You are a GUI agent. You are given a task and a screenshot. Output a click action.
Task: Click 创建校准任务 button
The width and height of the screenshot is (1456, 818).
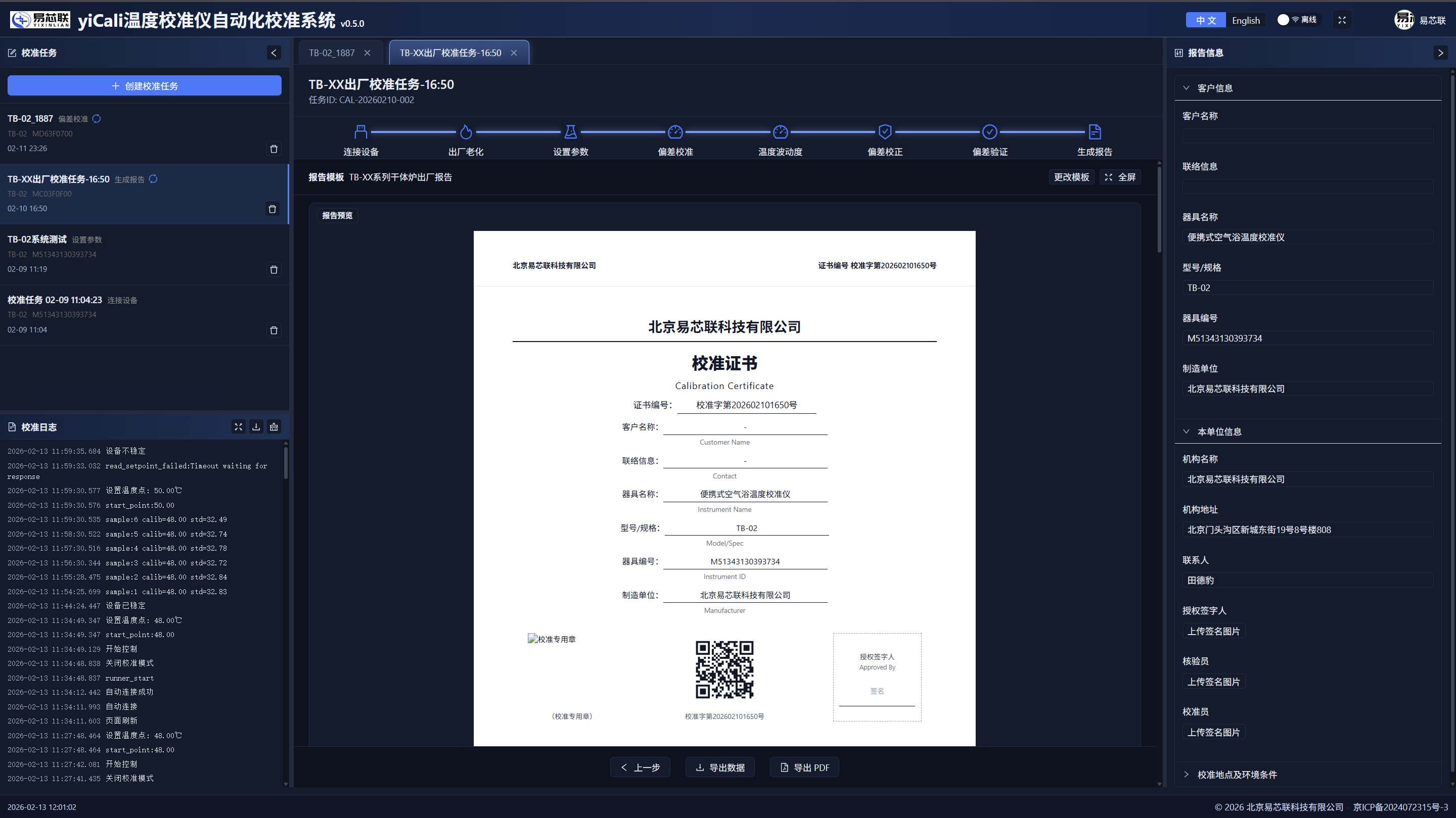[144, 85]
